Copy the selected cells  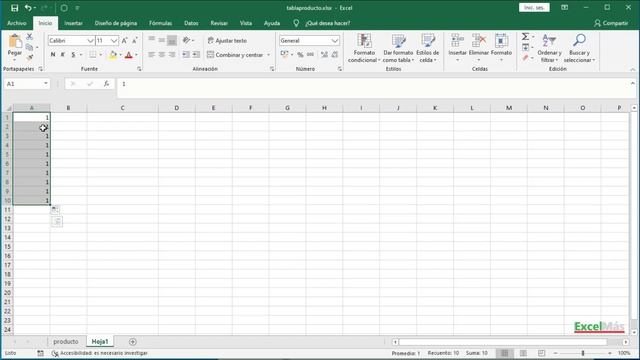[x=29, y=47]
